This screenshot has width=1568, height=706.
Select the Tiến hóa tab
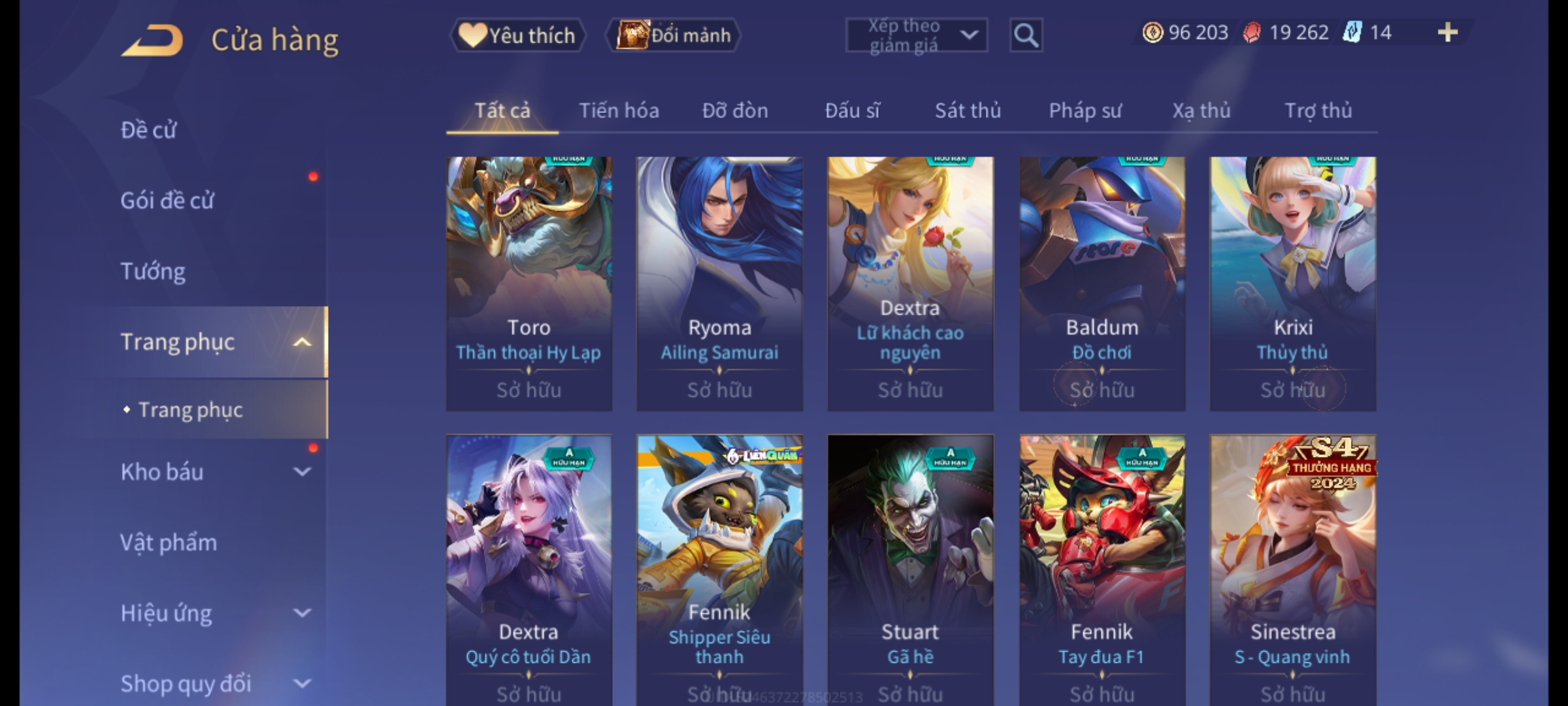[x=619, y=110]
